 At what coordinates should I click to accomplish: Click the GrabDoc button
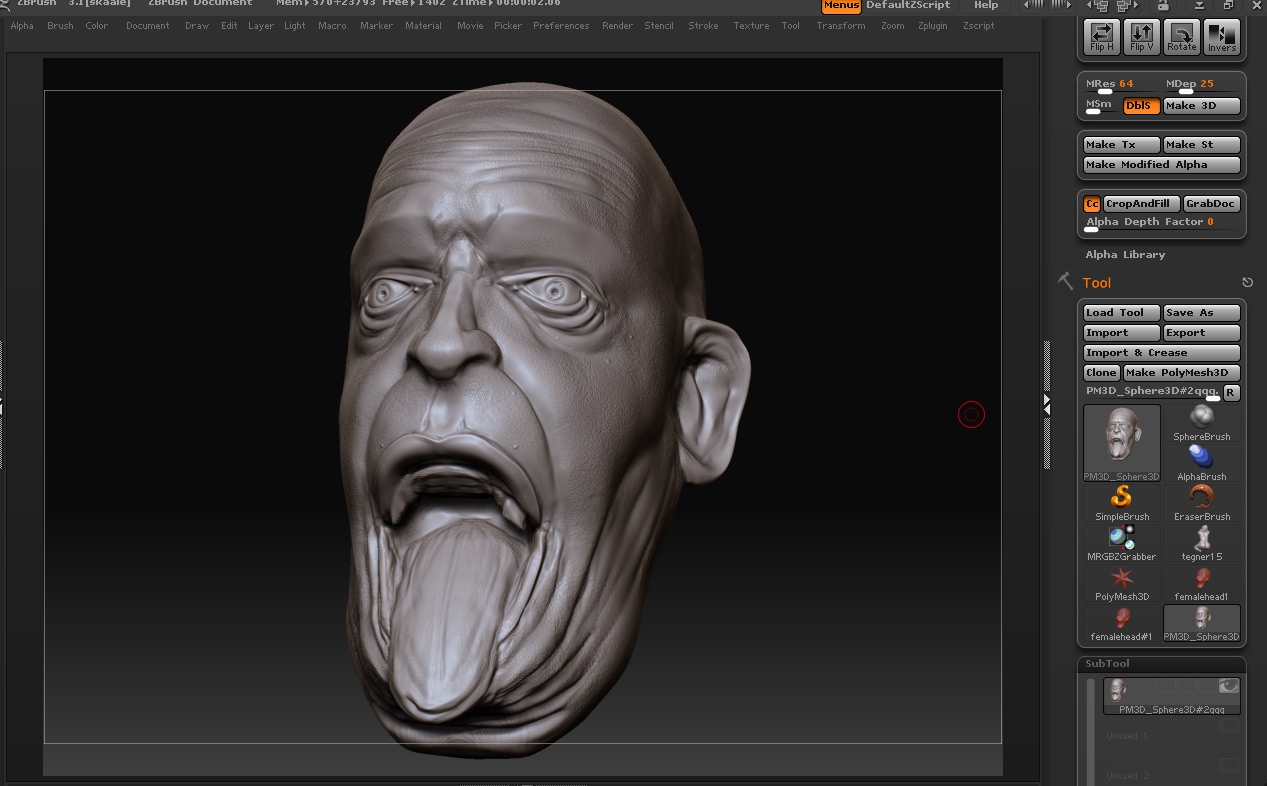pos(1212,204)
